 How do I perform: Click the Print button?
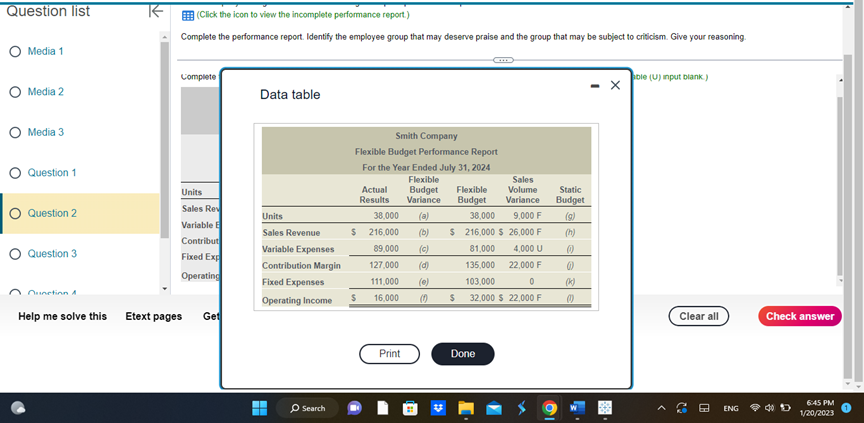point(390,354)
